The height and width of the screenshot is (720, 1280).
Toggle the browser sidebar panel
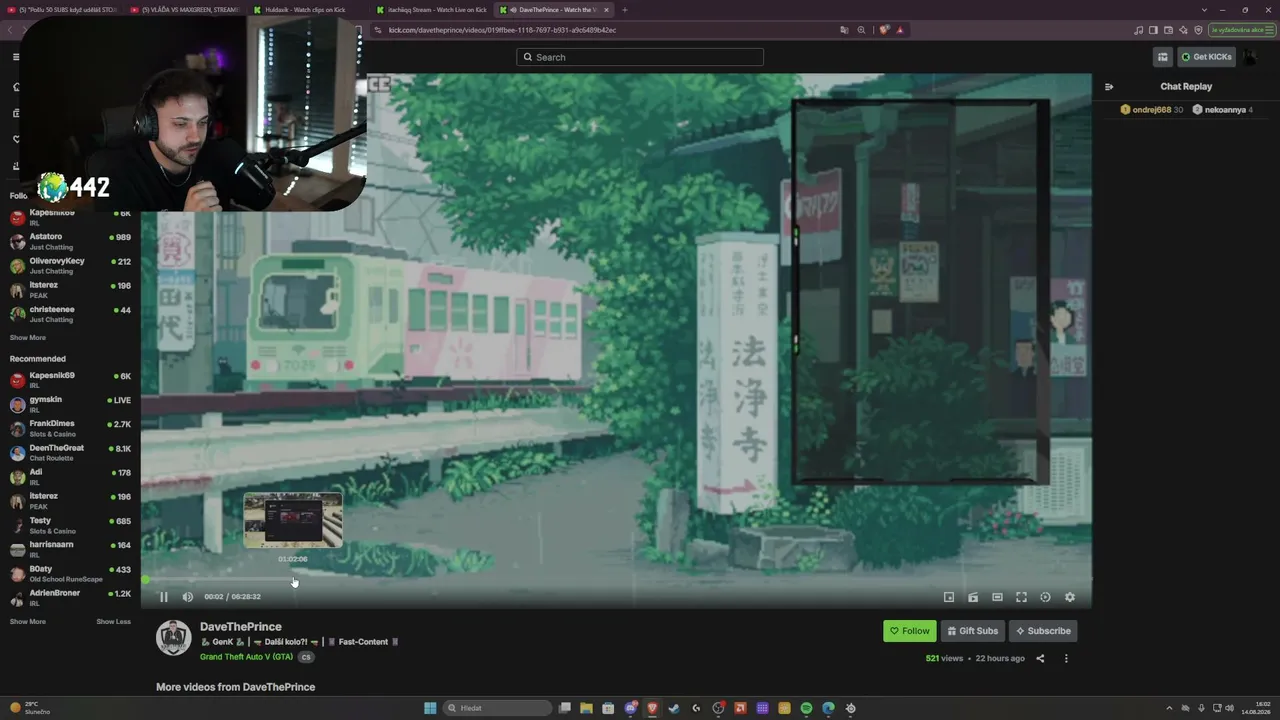click(1154, 30)
